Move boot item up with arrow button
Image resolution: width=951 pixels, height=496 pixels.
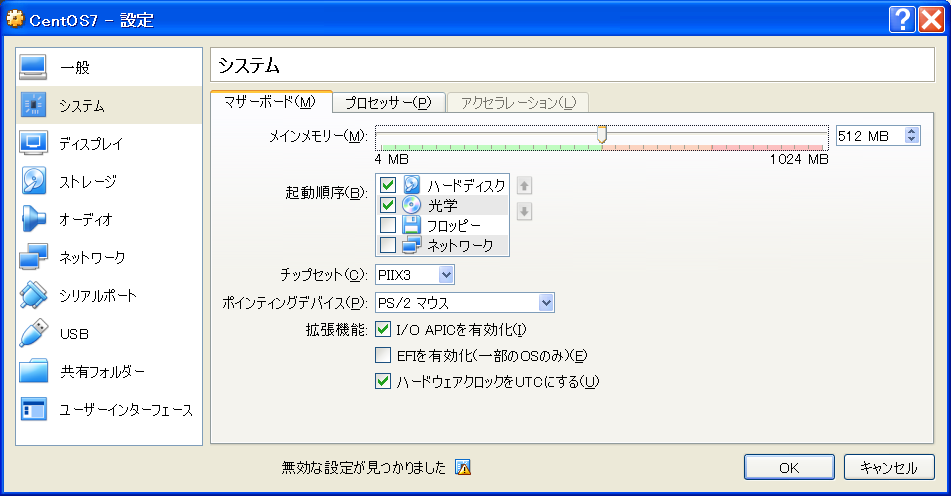(525, 186)
